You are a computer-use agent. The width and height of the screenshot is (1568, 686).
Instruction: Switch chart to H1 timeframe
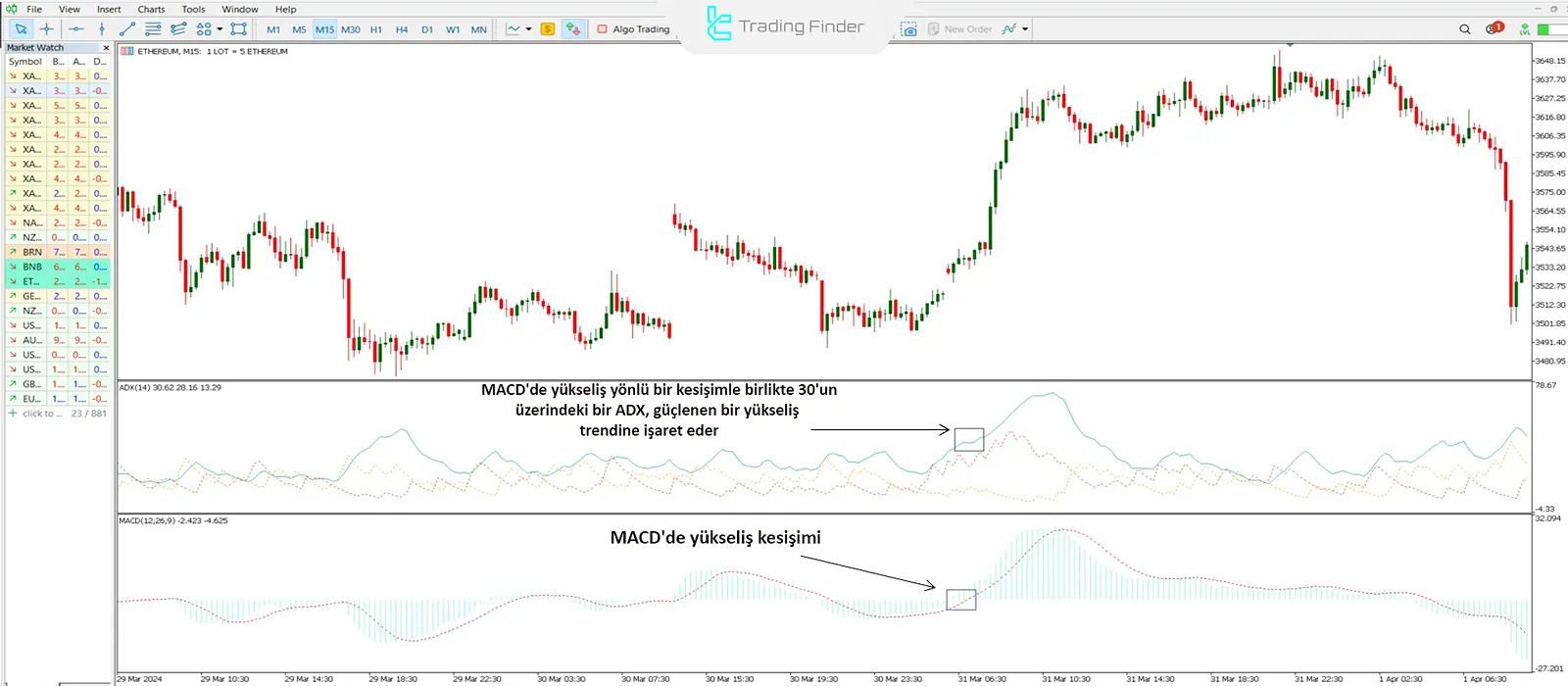(x=376, y=29)
